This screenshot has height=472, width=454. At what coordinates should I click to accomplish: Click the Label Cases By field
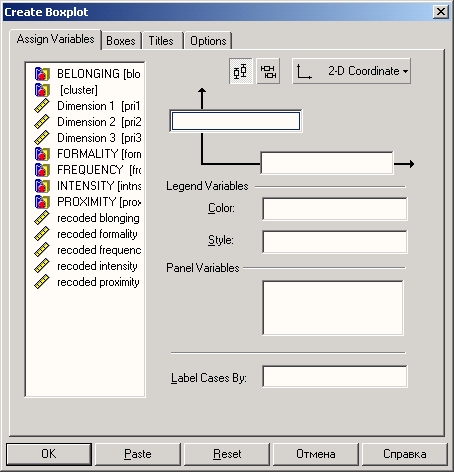(x=335, y=377)
